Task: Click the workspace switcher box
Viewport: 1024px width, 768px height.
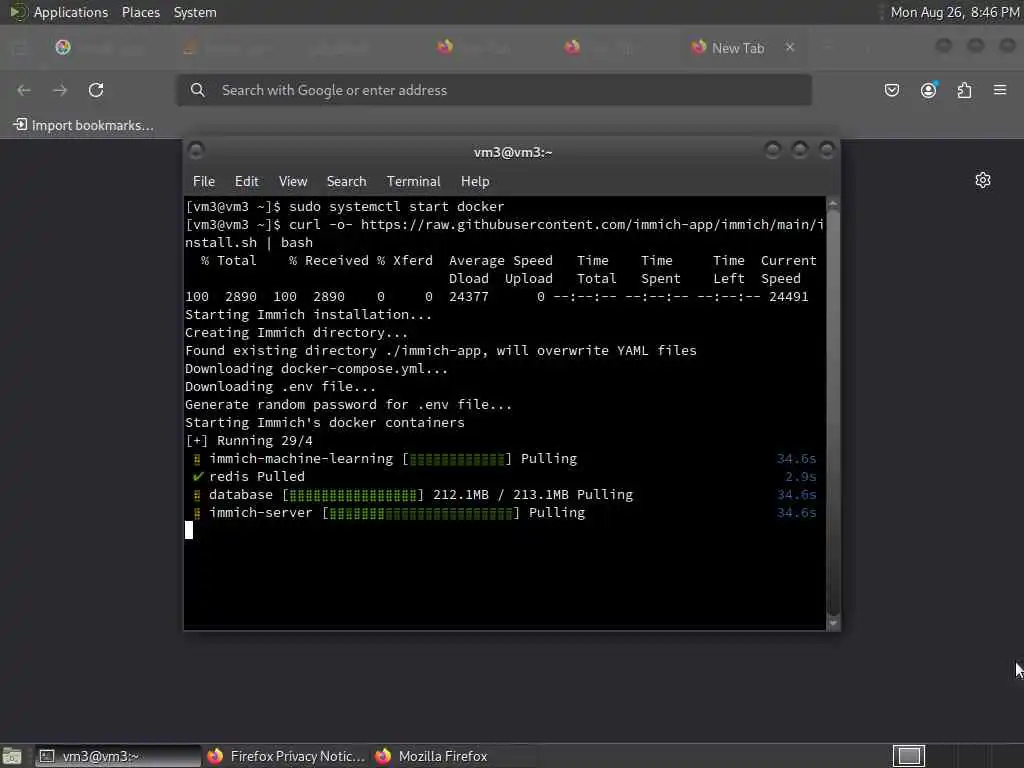Action: tap(909, 756)
